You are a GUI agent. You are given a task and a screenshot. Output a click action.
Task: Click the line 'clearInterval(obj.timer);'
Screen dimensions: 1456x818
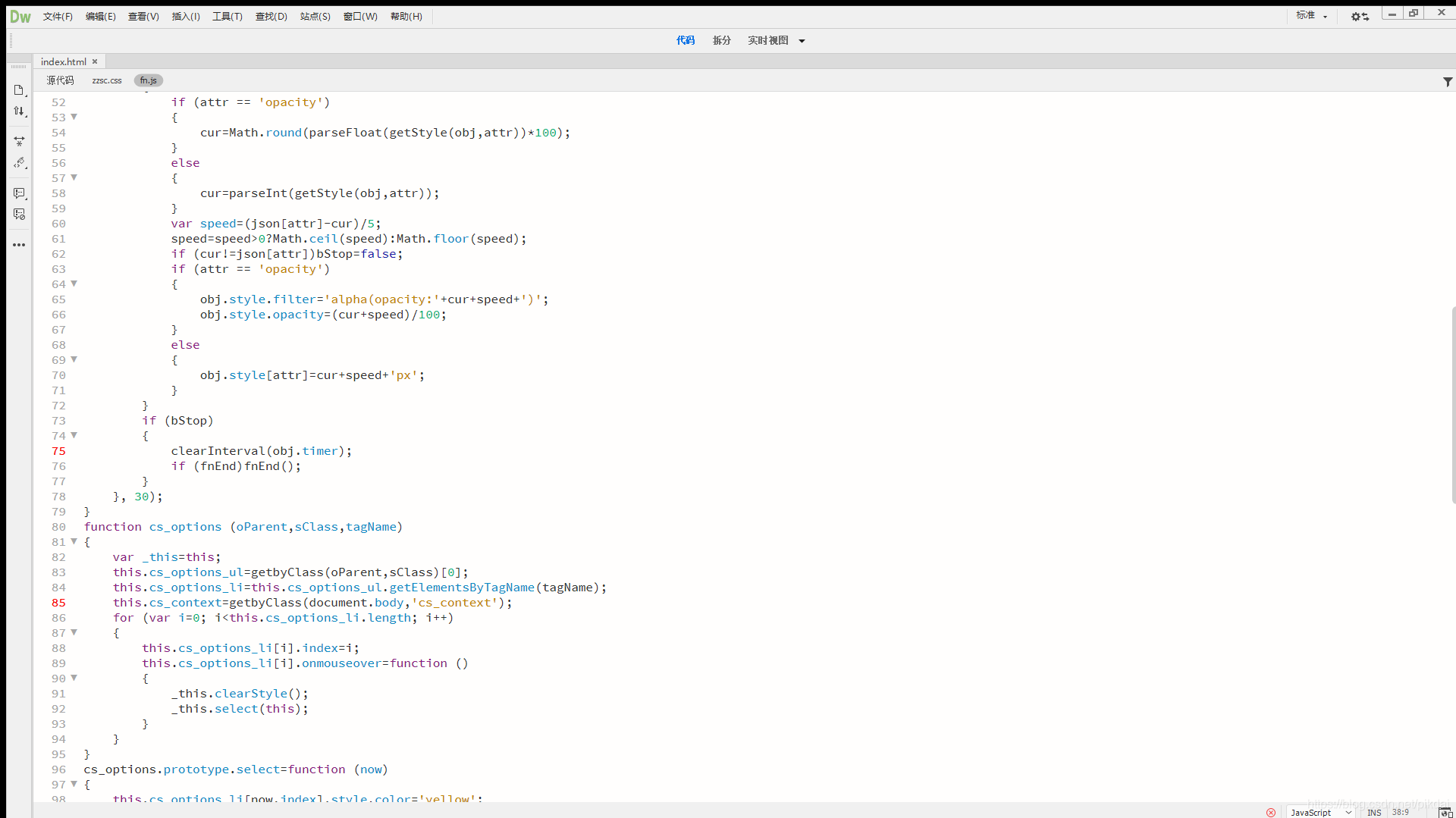[262, 451]
